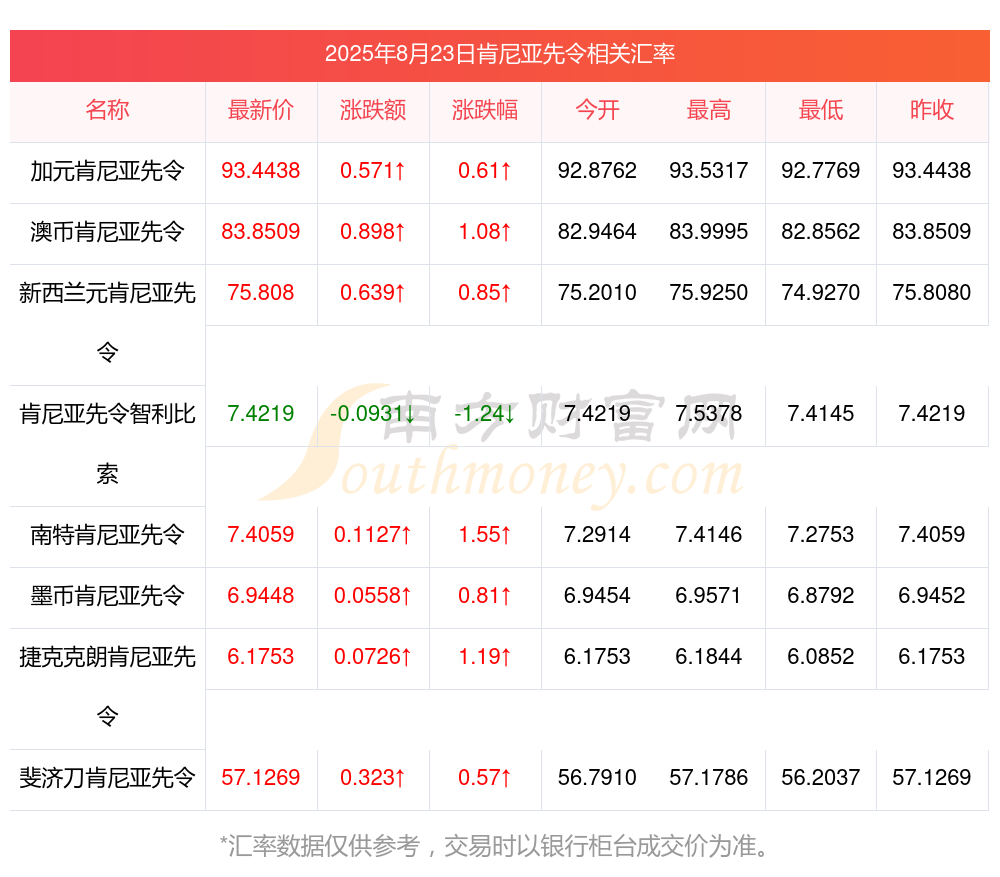Click low value 7.4145
Viewport: 1000px width, 877px height.
point(821,413)
